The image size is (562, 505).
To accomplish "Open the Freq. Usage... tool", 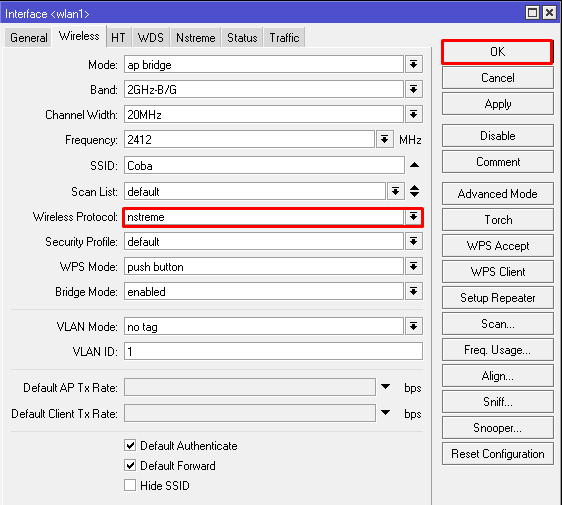I will 497,350.
